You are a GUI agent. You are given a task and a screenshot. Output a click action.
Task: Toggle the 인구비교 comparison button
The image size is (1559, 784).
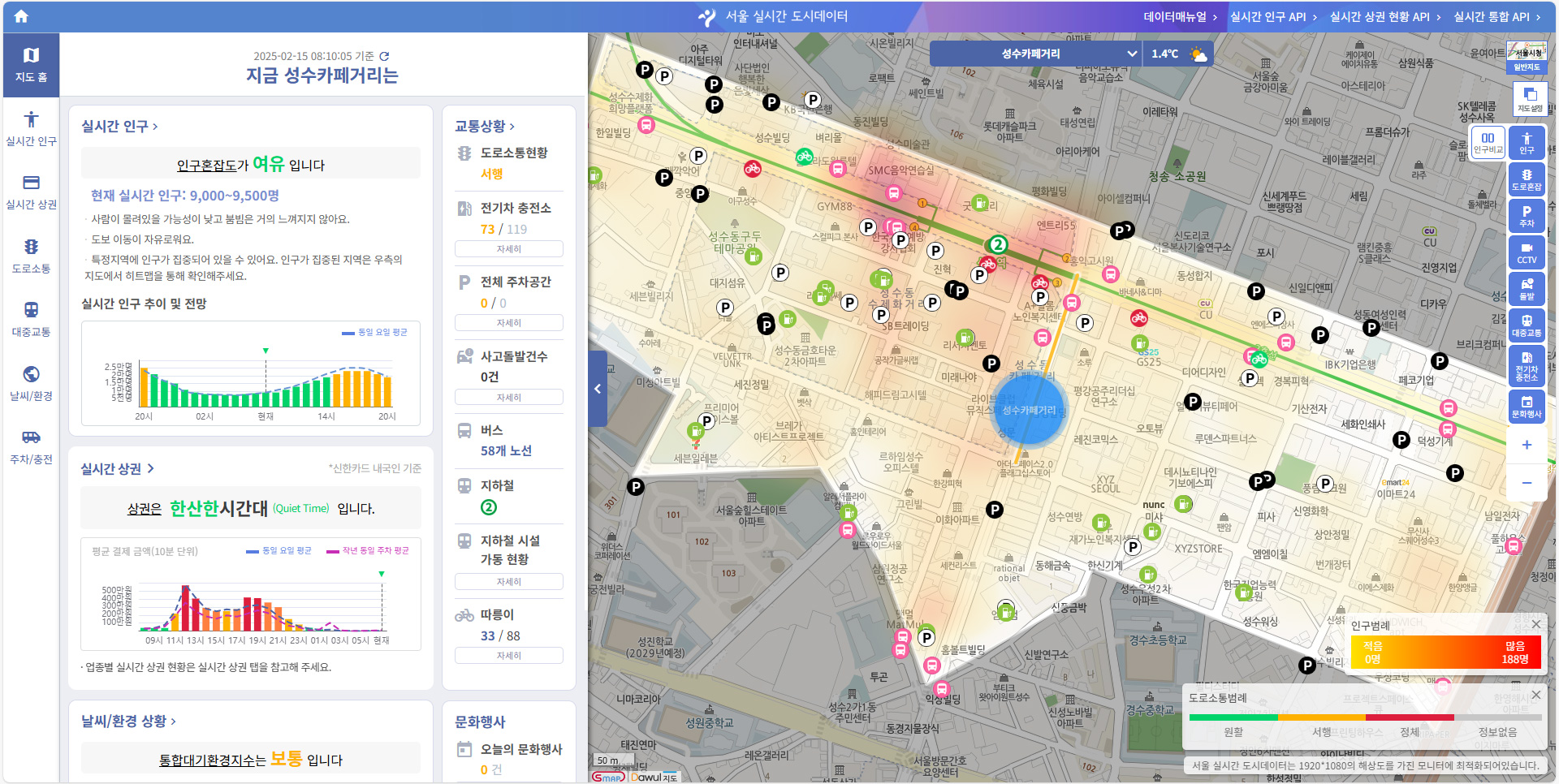click(x=1488, y=142)
